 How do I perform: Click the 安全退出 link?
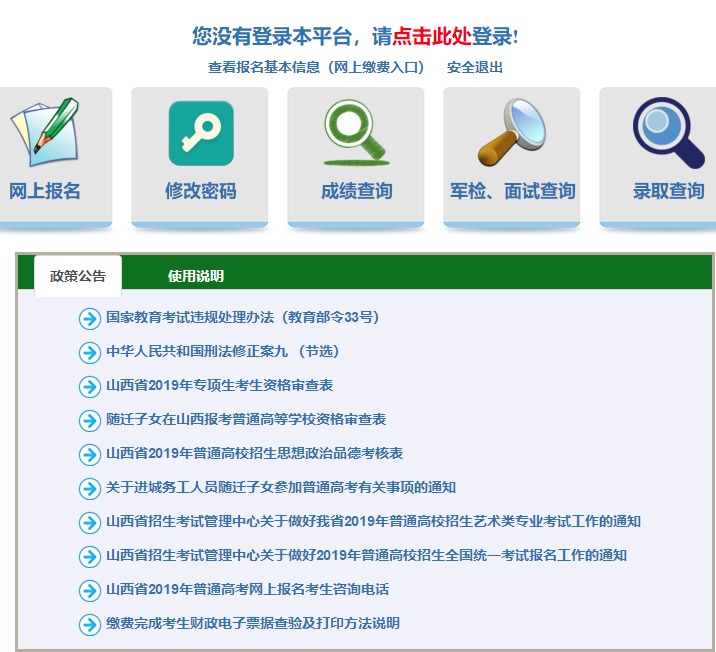(x=475, y=68)
